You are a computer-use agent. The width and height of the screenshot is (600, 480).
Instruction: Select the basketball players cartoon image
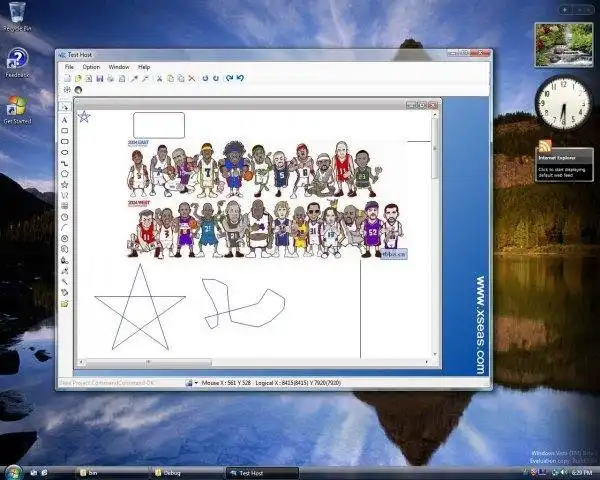(x=267, y=199)
